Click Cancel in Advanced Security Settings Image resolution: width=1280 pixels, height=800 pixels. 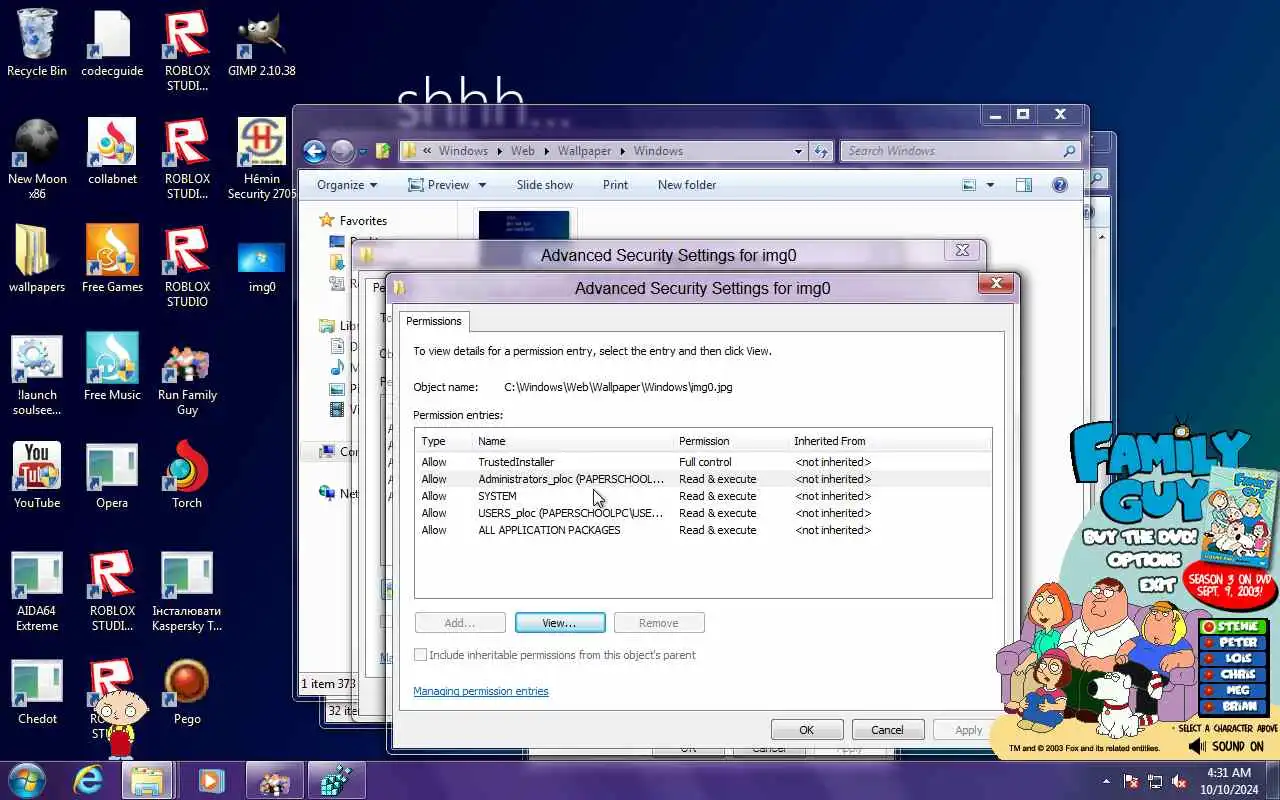coord(887,730)
